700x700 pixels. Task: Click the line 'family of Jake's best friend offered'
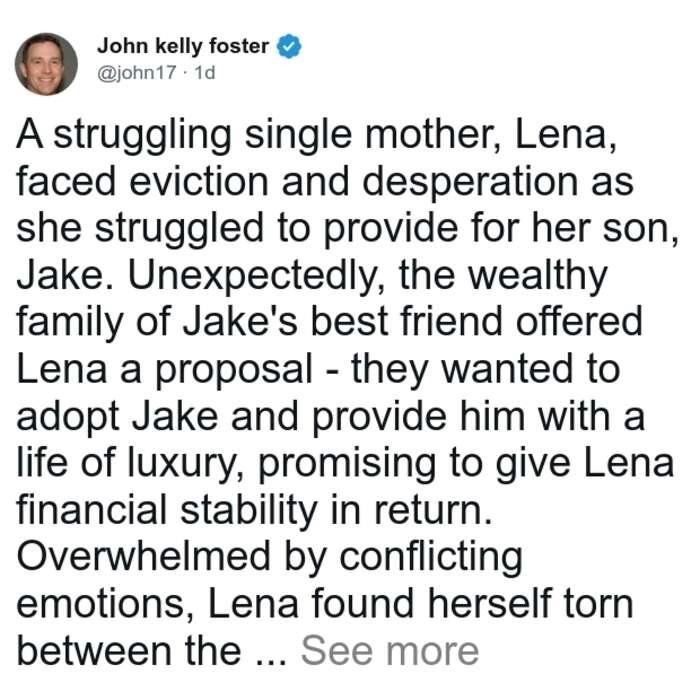[329, 322]
